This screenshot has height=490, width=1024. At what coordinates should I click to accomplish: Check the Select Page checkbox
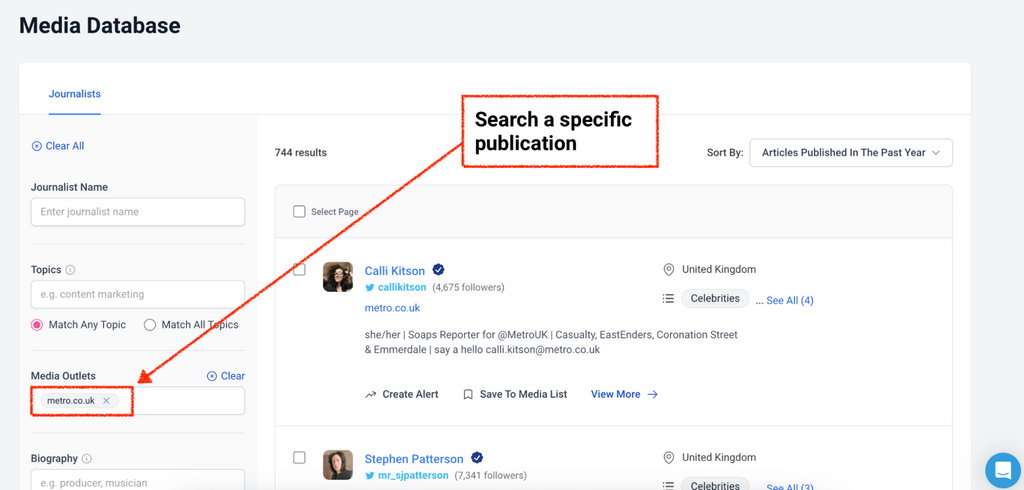[299, 212]
